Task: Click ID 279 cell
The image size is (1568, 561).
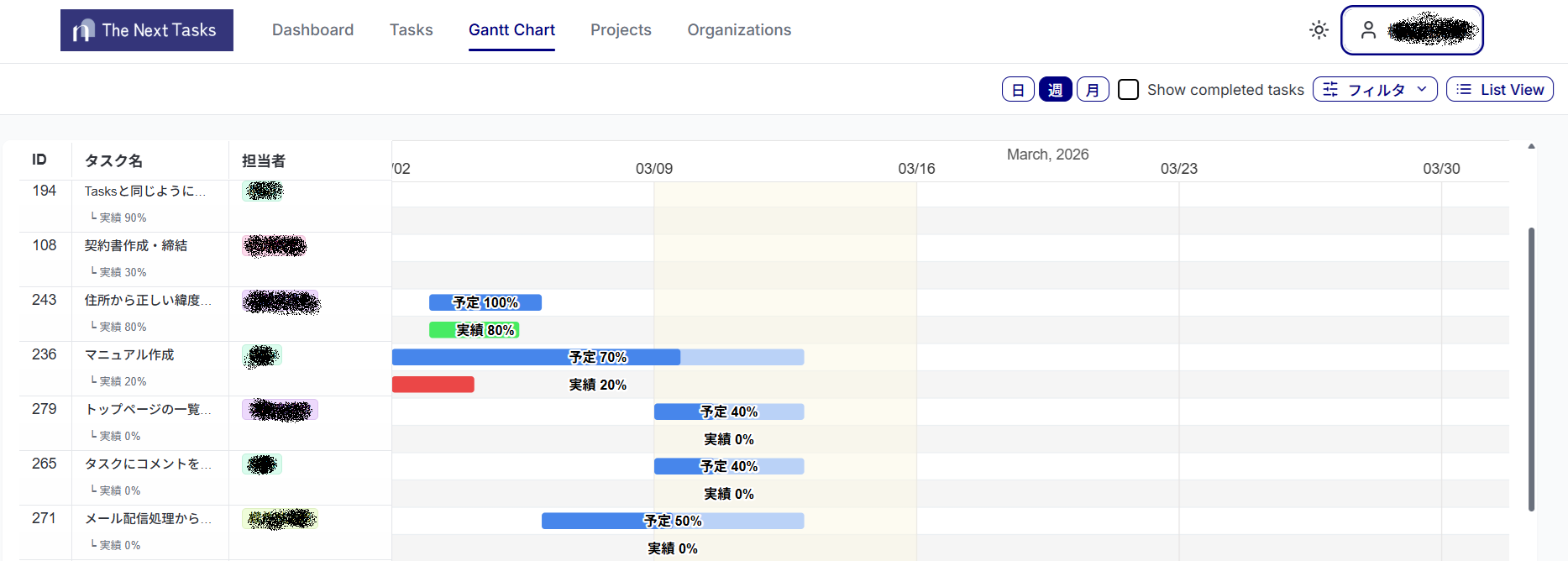Action: [45, 409]
